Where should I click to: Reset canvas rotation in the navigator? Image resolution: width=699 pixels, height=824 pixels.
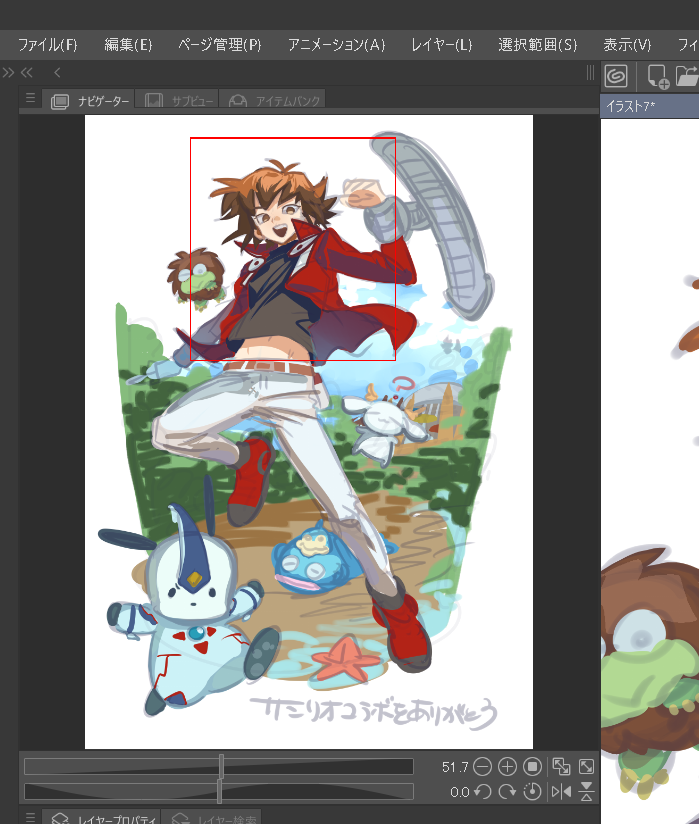click(532, 791)
